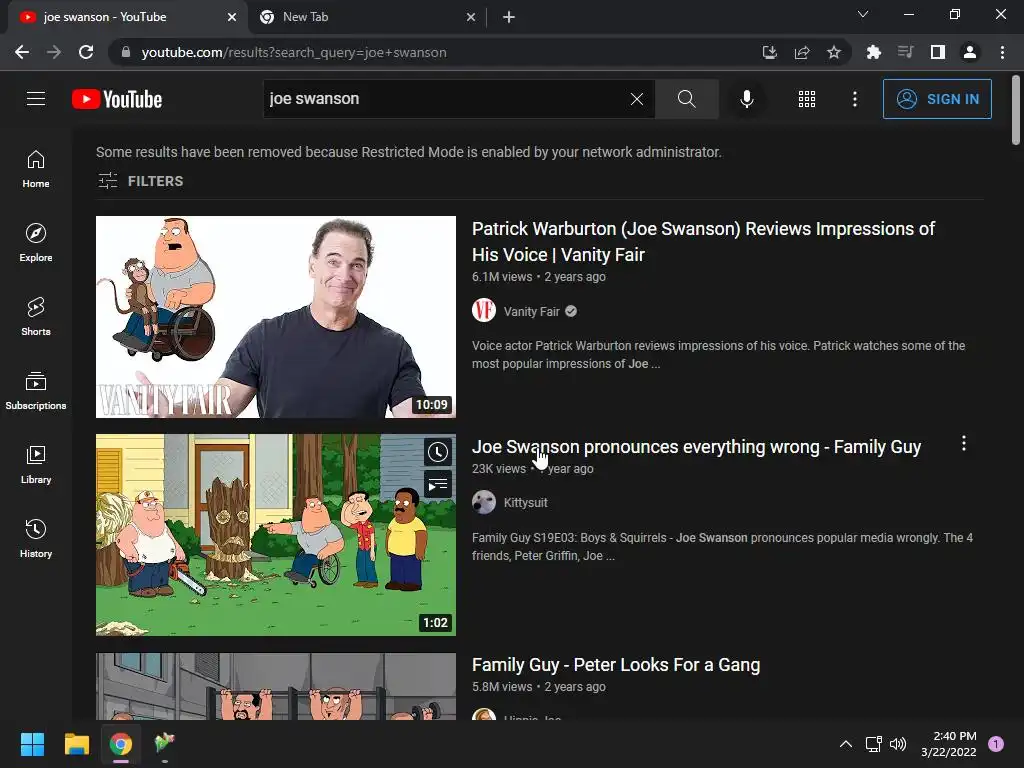Click the Chrome taskbar icon
The image size is (1024, 768).
click(x=121, y=744)
